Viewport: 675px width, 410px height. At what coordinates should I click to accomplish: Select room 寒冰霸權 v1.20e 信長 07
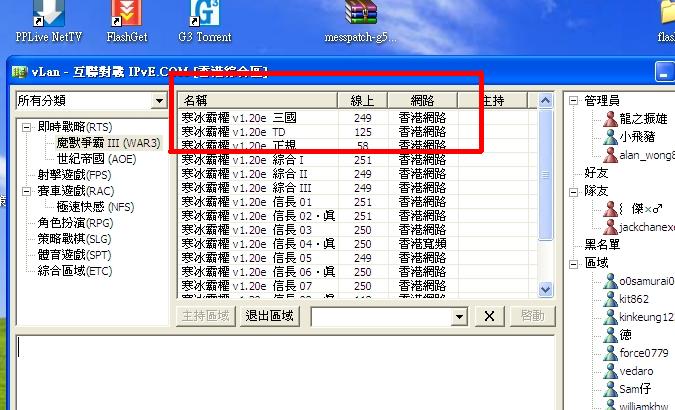click(x=357, y=286)
